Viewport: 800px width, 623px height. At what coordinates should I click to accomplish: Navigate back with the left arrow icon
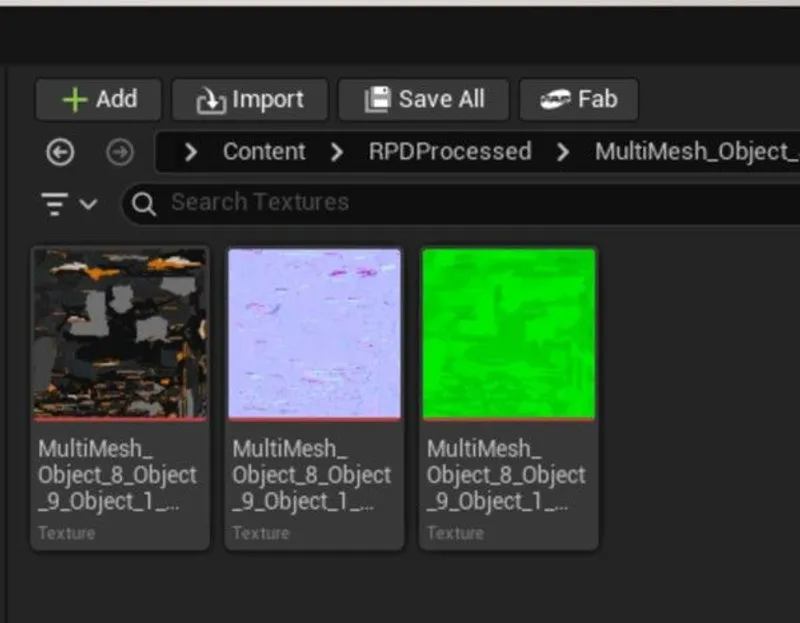(60, 152)
